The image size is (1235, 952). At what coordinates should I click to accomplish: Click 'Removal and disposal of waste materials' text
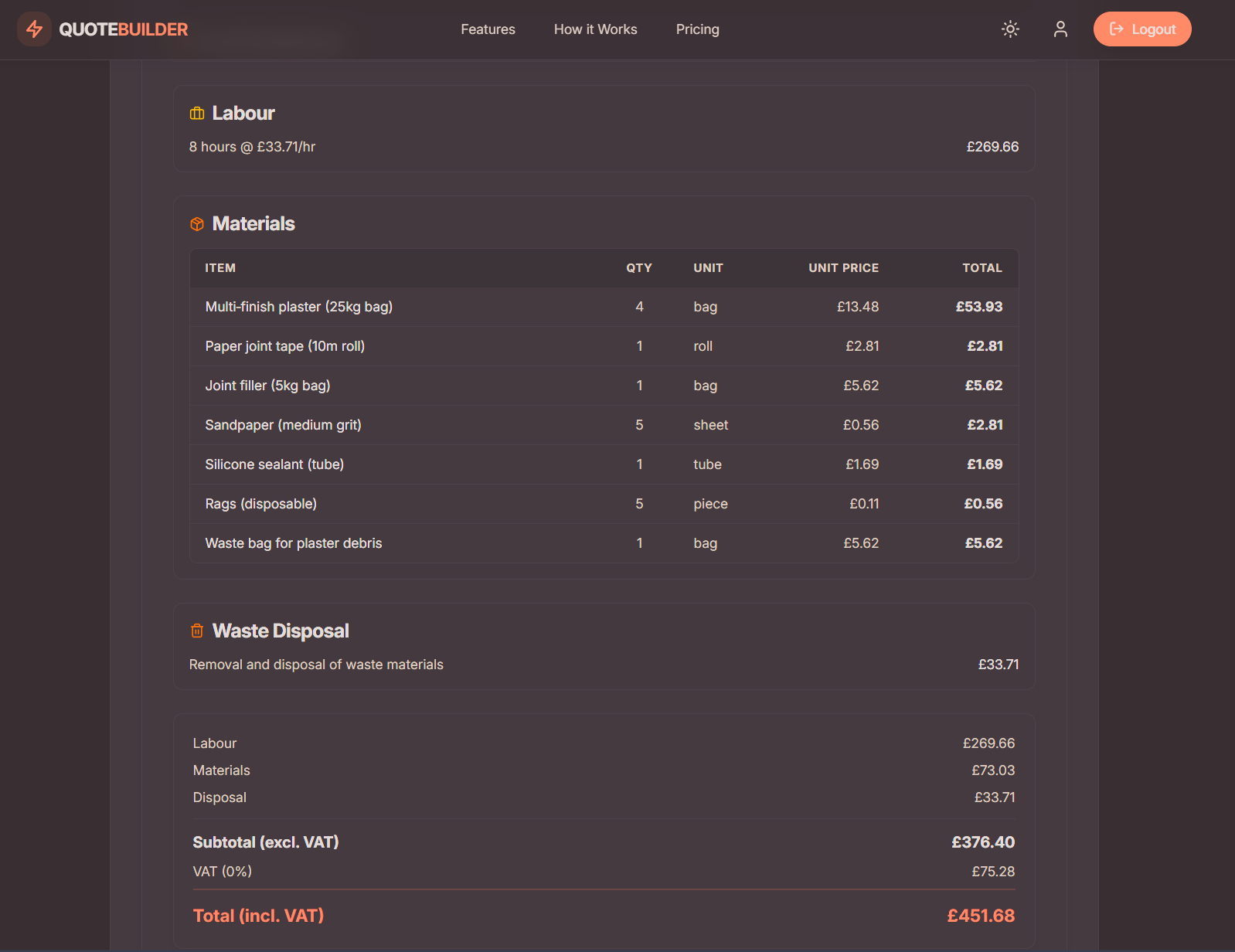(316, 665)
